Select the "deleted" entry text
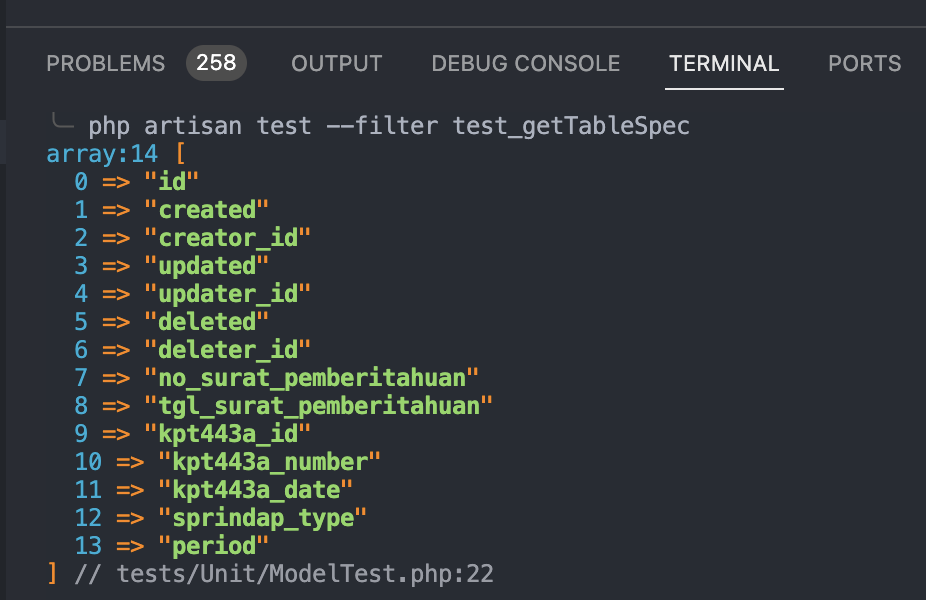The height and width of the screenshot is (600, 926). 207,322
